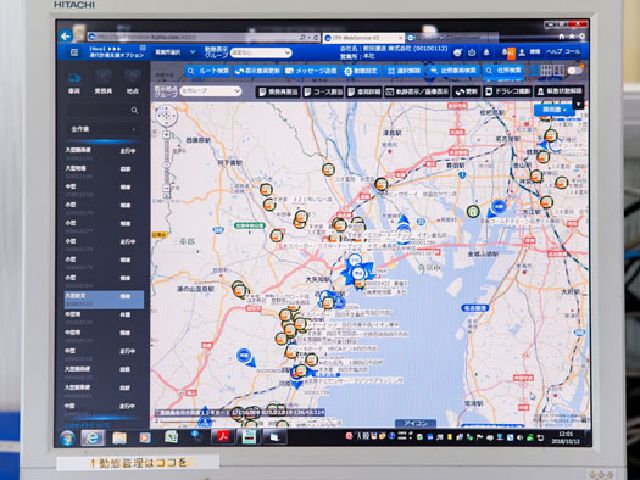Select the highlighted vehicle row in the sidebar
This screenshot has width=640, height=480.
(104, 300)
